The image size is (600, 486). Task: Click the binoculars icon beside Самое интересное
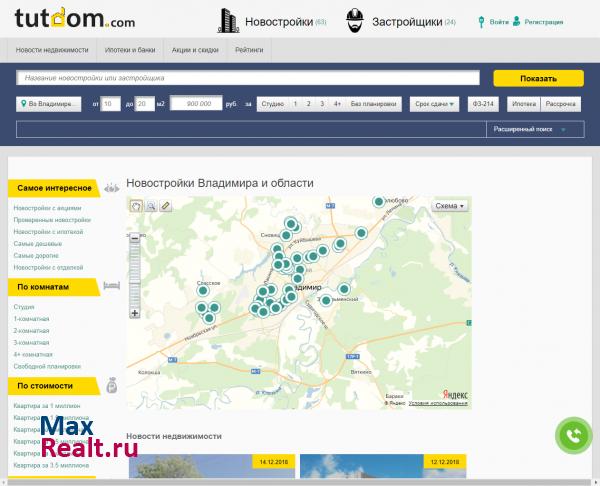(112, 188)
